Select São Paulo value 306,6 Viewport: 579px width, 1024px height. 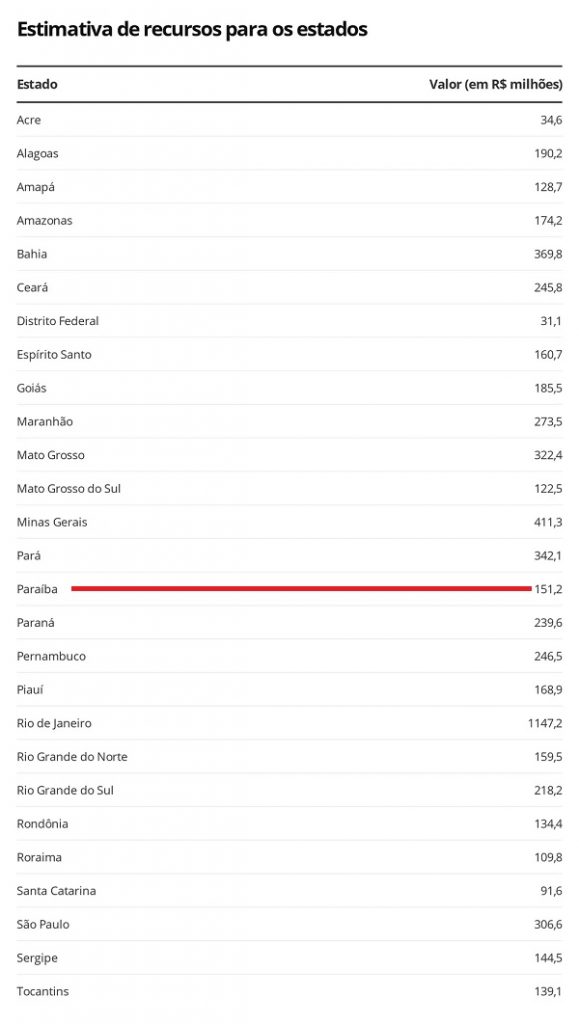point(548,924)
